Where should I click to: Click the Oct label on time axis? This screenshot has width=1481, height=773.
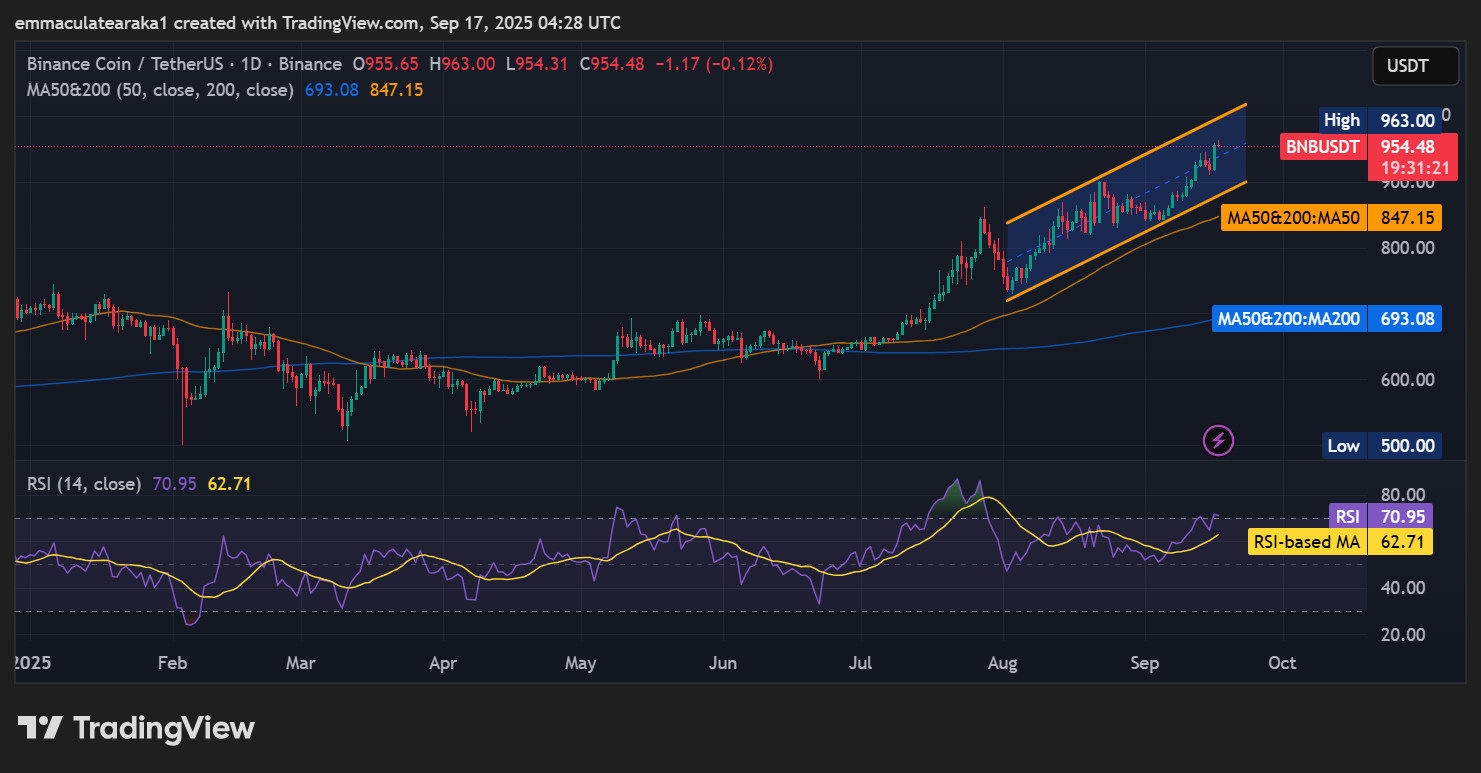pyautogui.click(x=1282, y=663)
